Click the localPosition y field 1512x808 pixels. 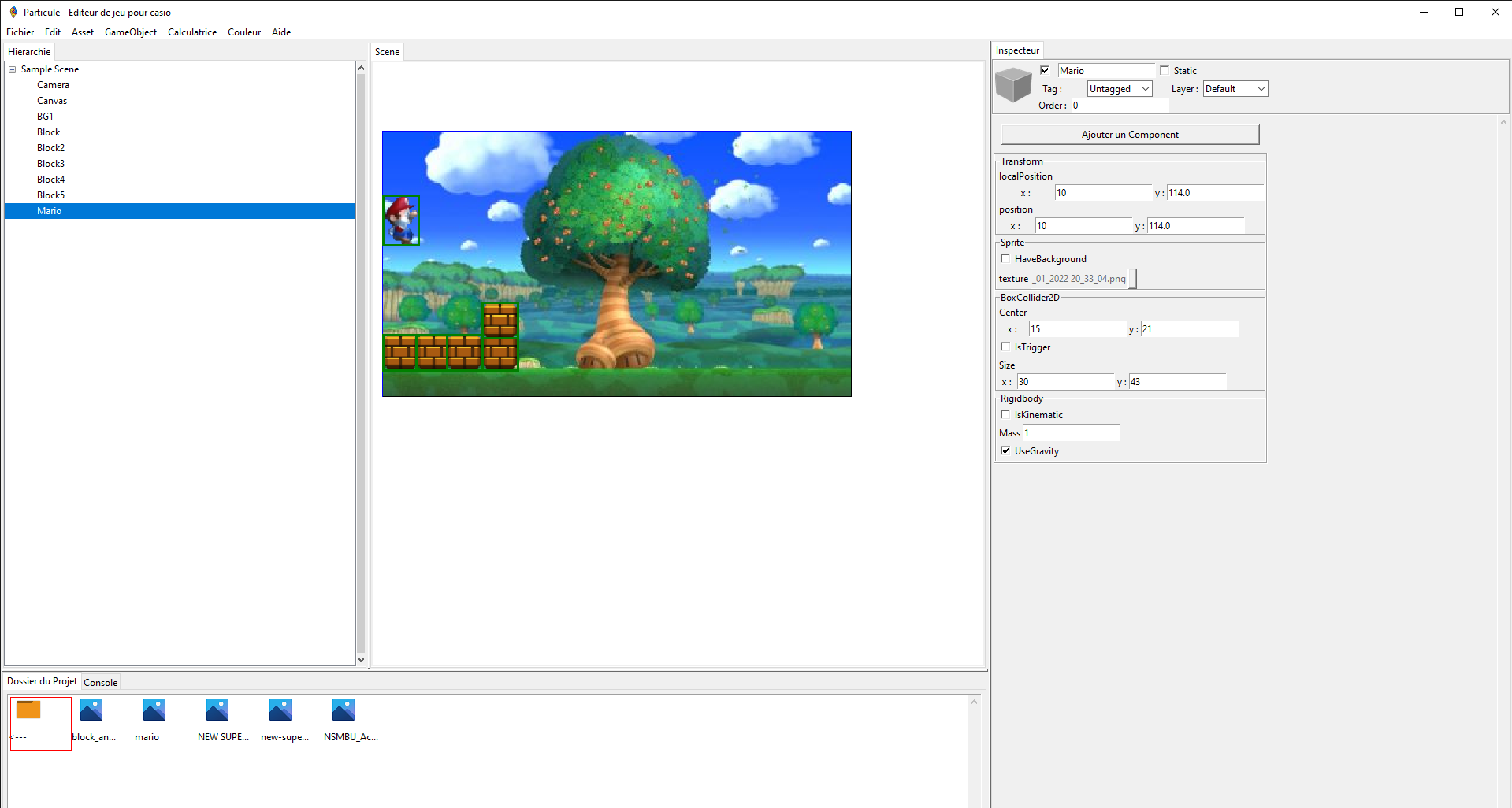click(x=1215, y=193)
